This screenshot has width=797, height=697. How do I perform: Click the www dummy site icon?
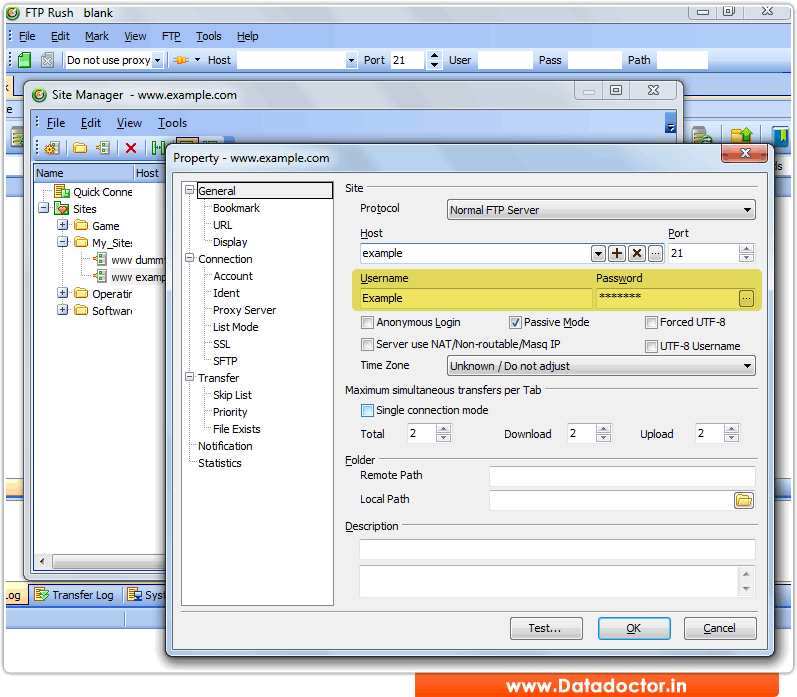[101, 259]
